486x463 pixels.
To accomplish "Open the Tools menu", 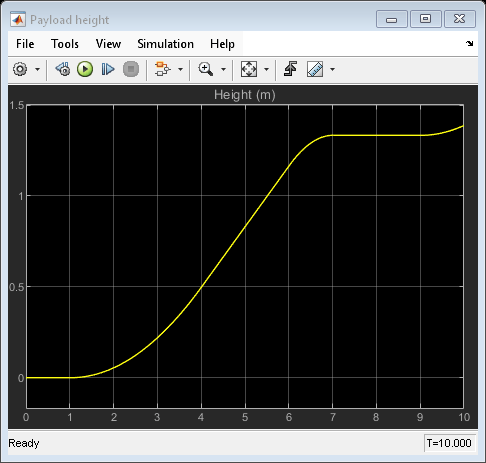I will coord(65,44).
